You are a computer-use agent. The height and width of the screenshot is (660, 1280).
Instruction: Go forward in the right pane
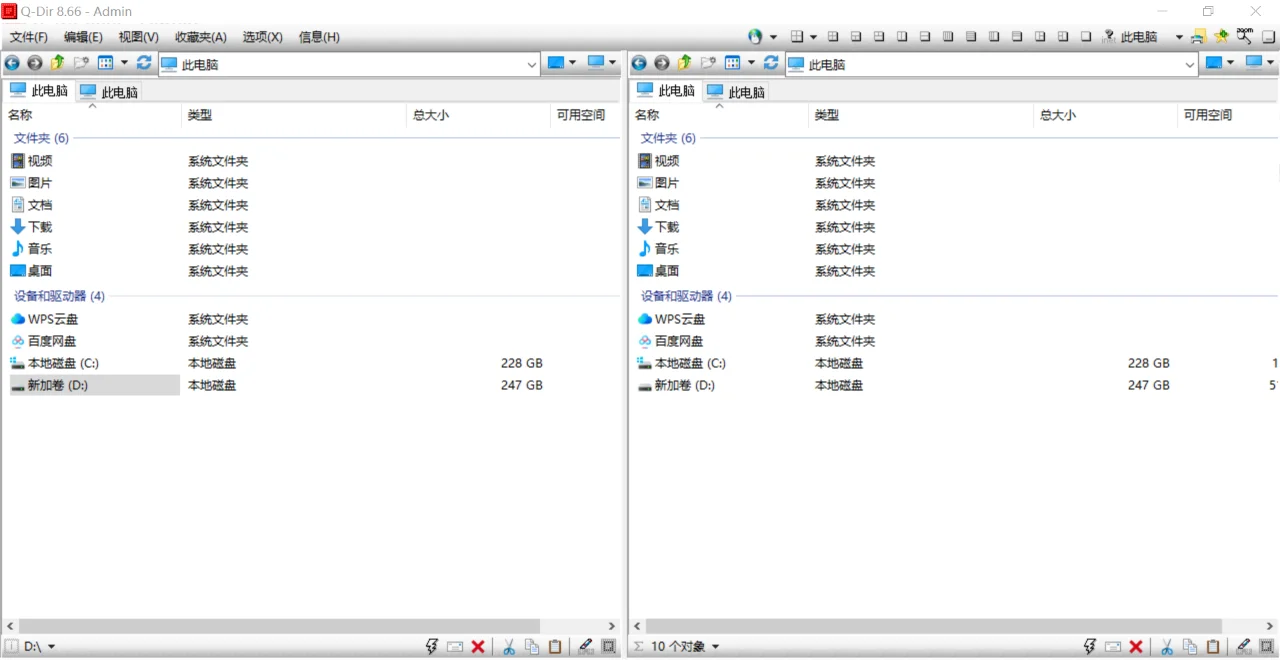click(662, 63)
